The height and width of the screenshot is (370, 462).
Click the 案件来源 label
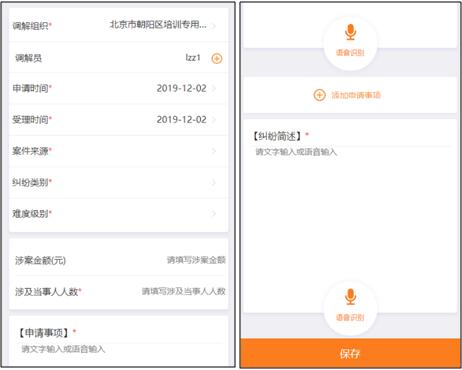[x=30, y=151]
